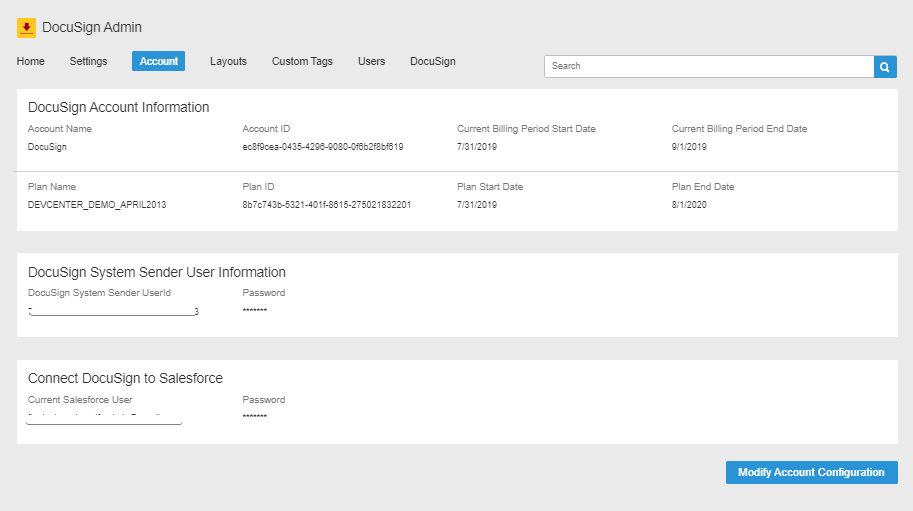Click the Salesforce connection masked password
913x511 pixels.
(254, 417)
